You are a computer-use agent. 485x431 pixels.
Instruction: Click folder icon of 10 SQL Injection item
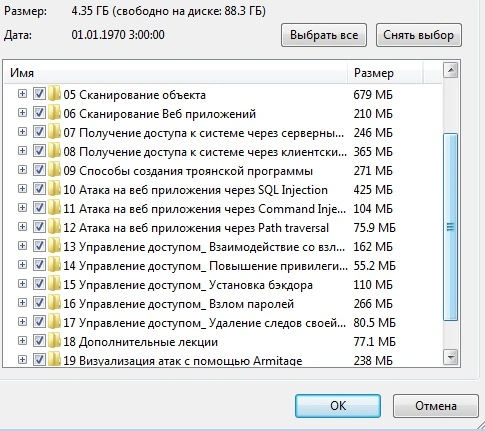coord(54,189)
